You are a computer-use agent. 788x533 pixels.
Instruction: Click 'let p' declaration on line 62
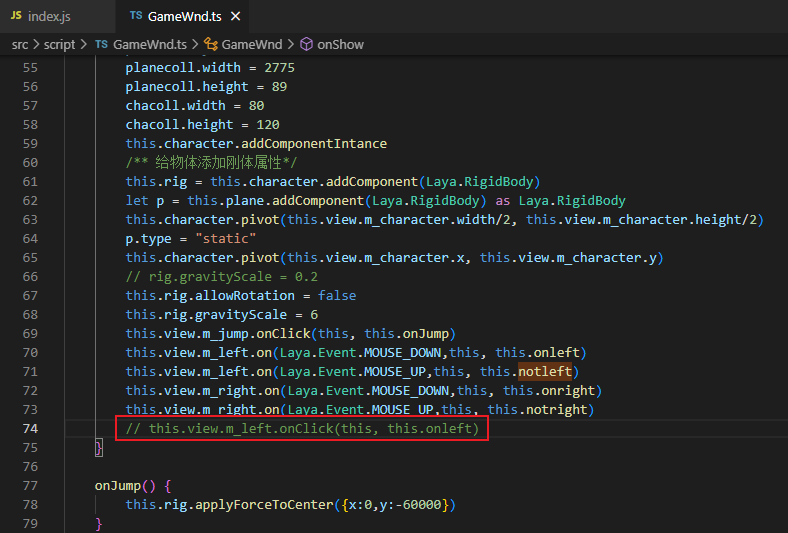click(x=145, y=201)
